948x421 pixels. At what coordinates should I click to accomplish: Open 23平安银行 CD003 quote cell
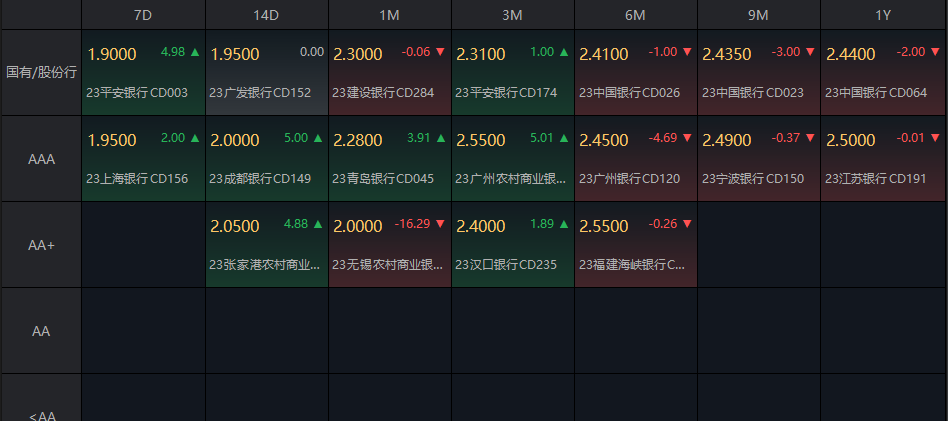[143, 73]
